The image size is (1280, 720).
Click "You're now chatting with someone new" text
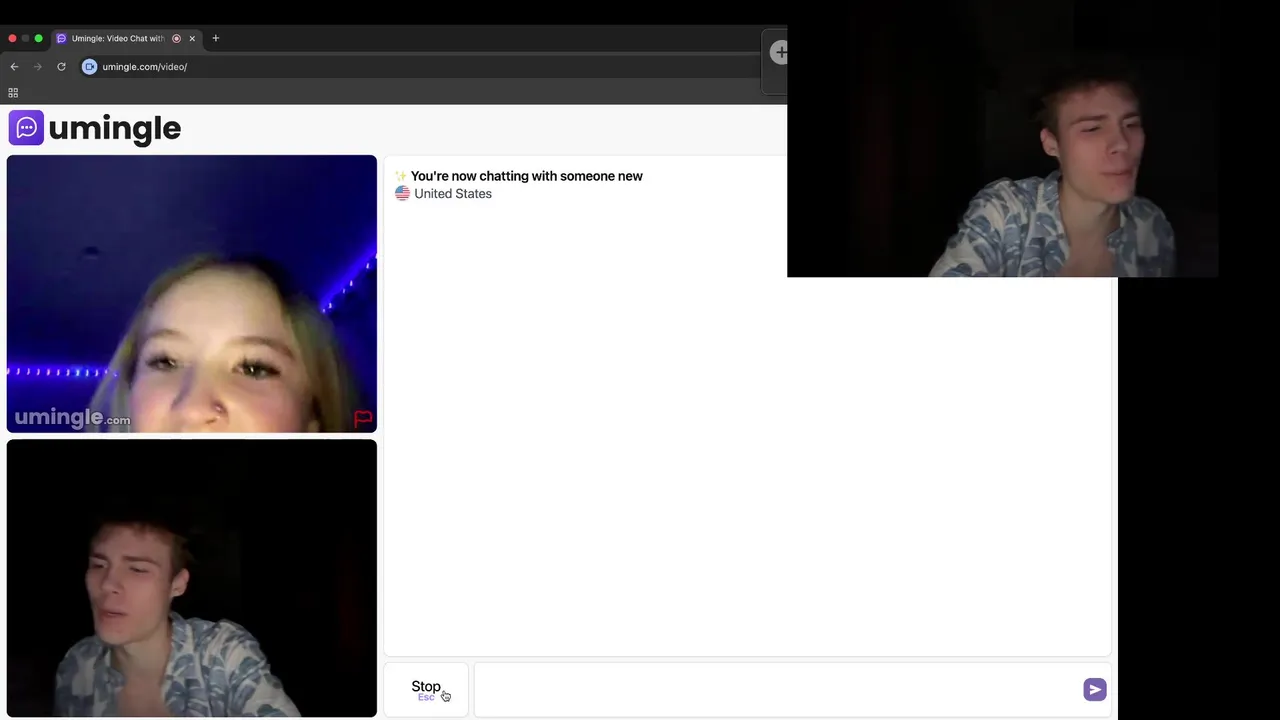[x=527, y=176]
